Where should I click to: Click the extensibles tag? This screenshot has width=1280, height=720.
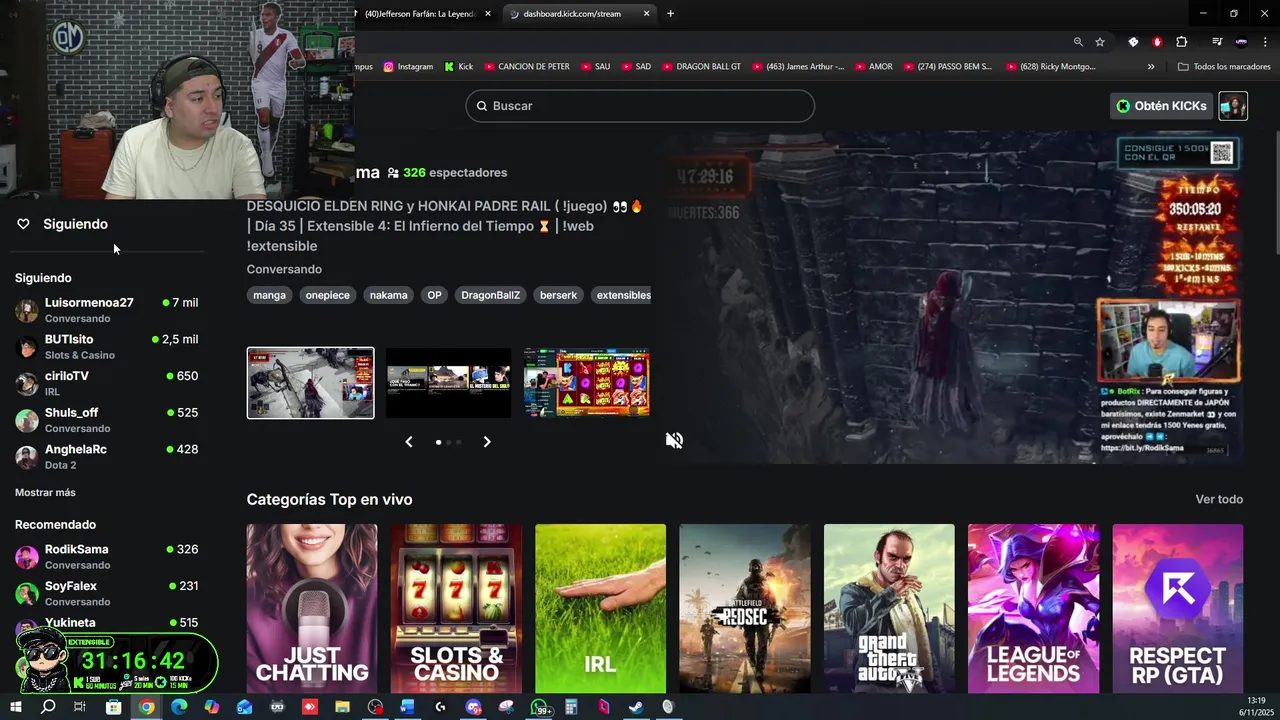(621, 295)
